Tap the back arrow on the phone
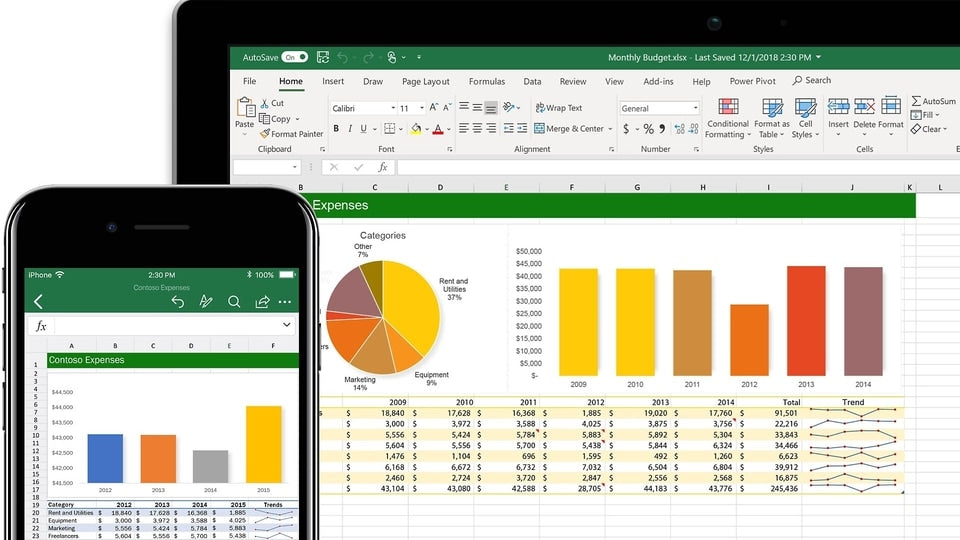 point(39,301)
